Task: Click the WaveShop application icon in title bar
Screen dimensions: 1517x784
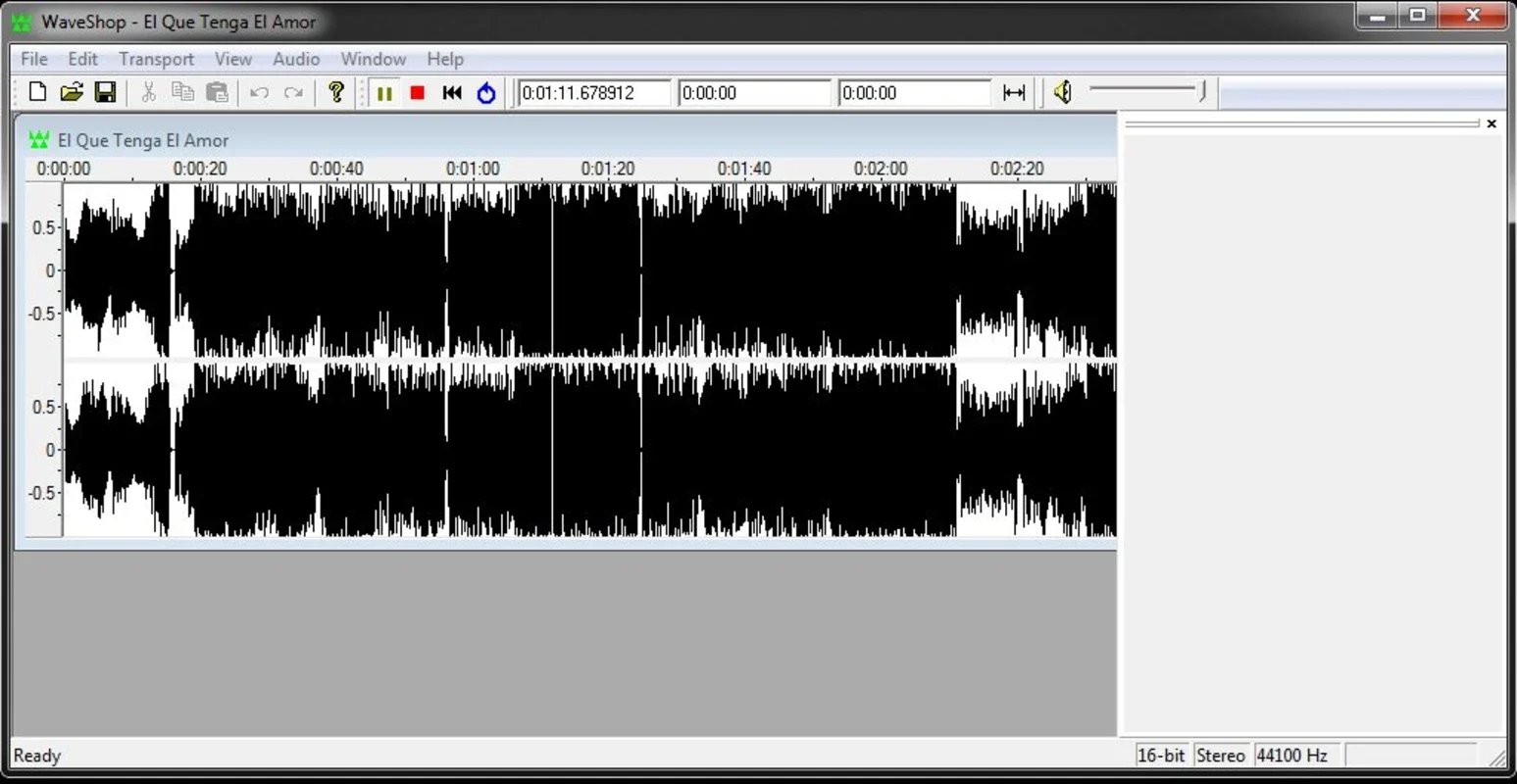Action: pos(22,22)
